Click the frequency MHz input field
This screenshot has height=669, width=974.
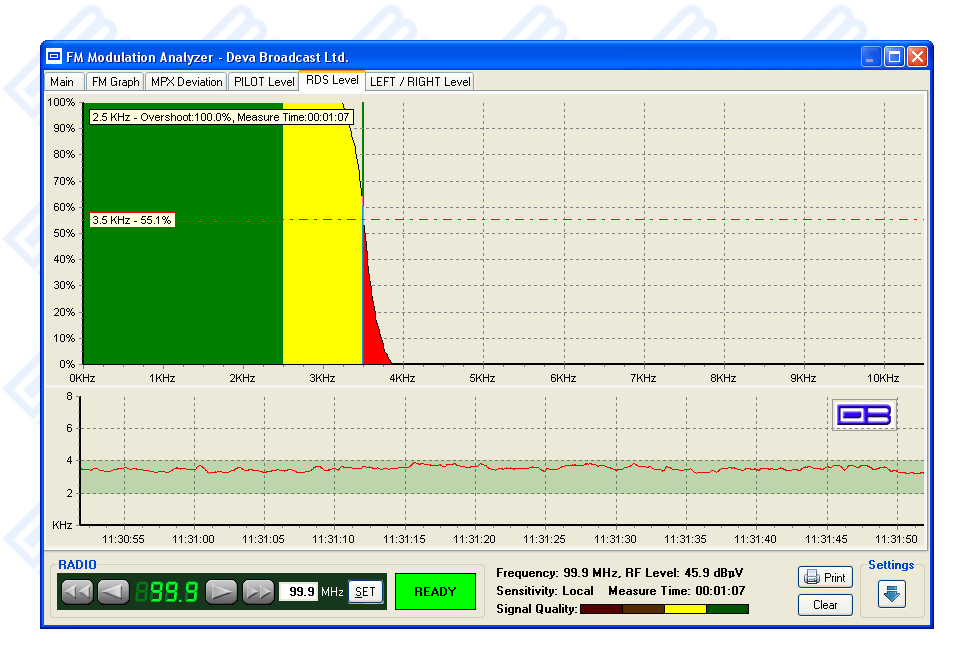pyautogui.click(x=298, y=592)
